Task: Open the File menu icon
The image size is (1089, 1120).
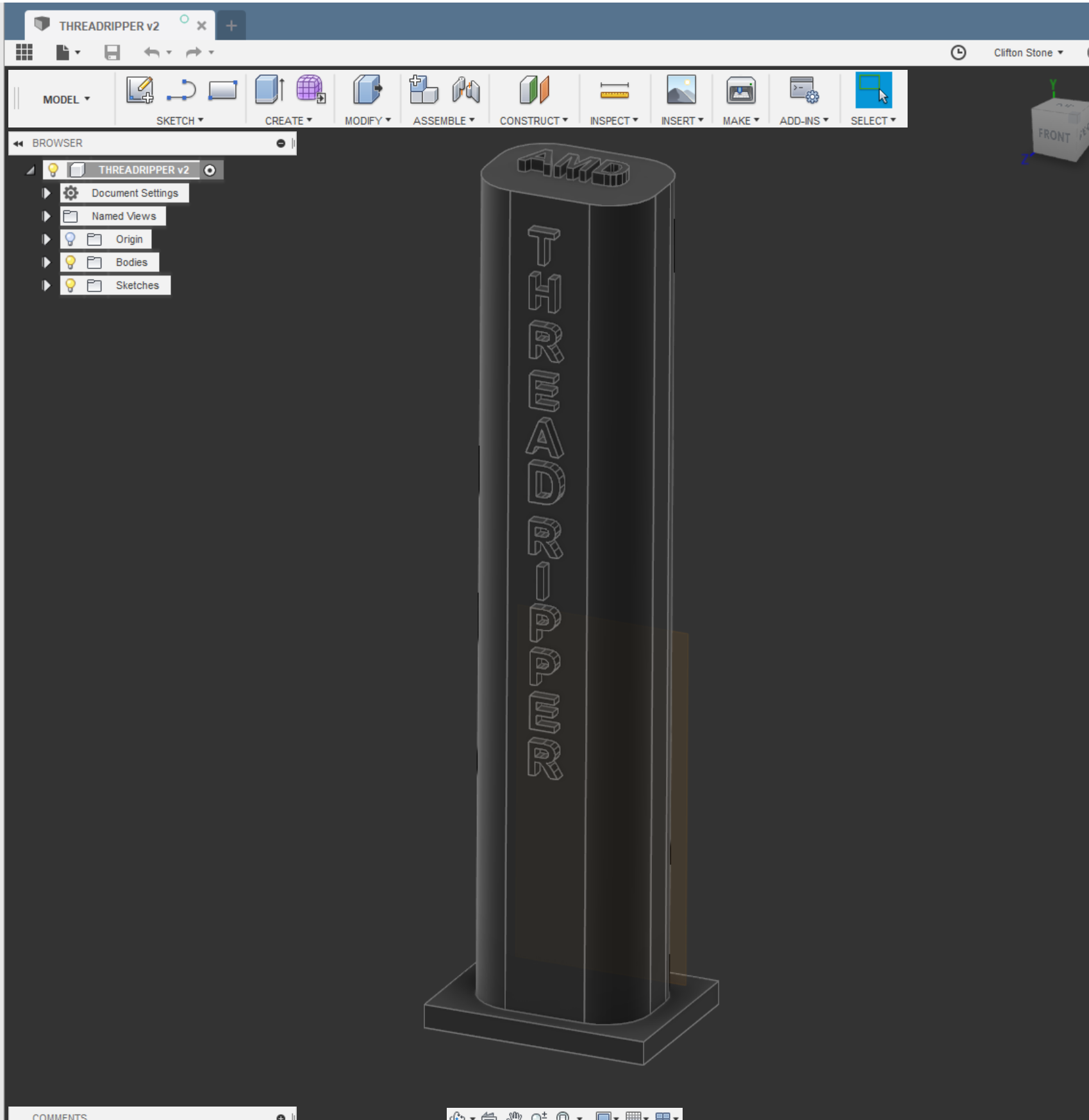Action: pyautogui.click(x=63, y=53)
